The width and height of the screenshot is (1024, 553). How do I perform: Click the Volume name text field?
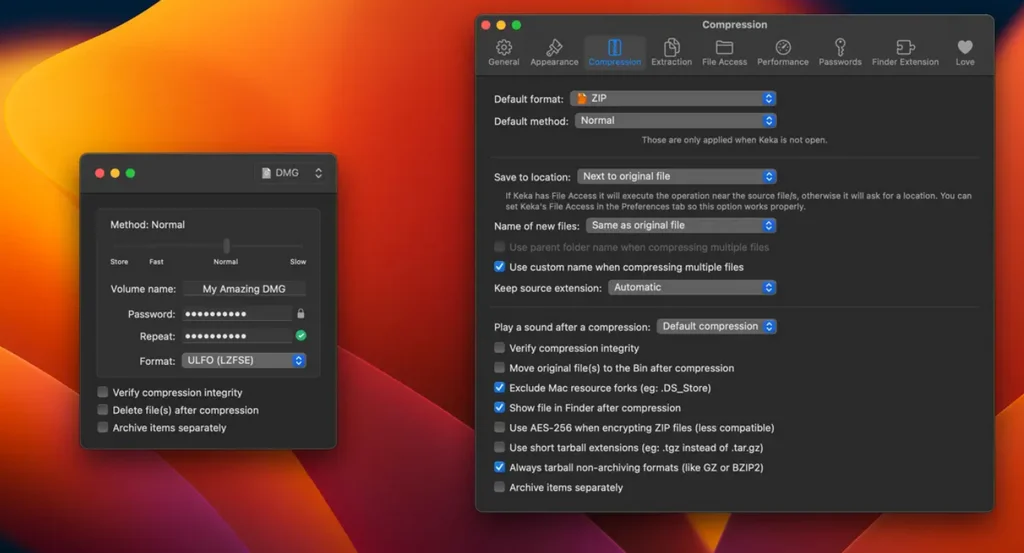pos(244,289)
